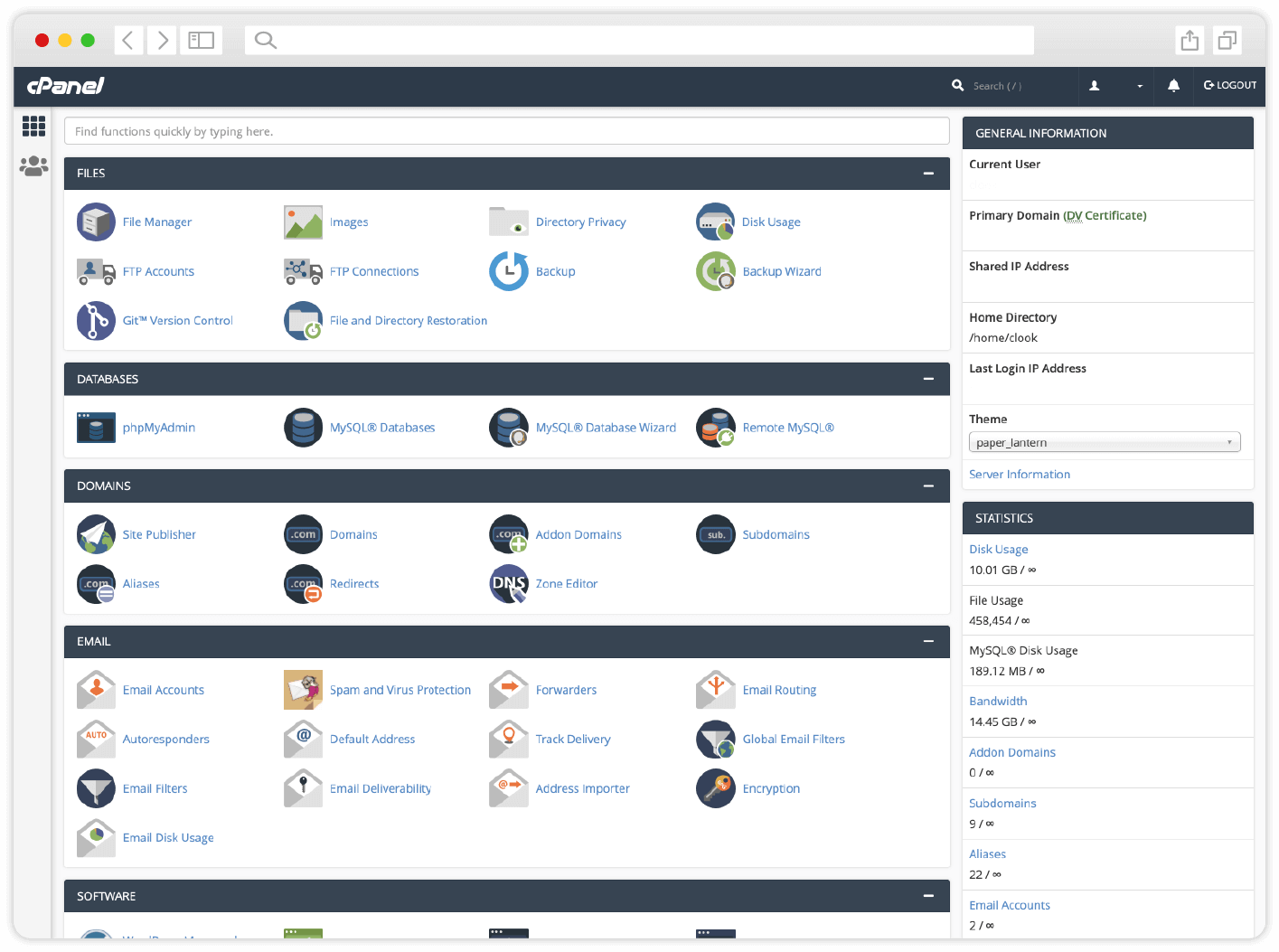The height and width of the screenshot is (952, 1279).
Task: Launch phpMyAdmin
Action: 96,427
